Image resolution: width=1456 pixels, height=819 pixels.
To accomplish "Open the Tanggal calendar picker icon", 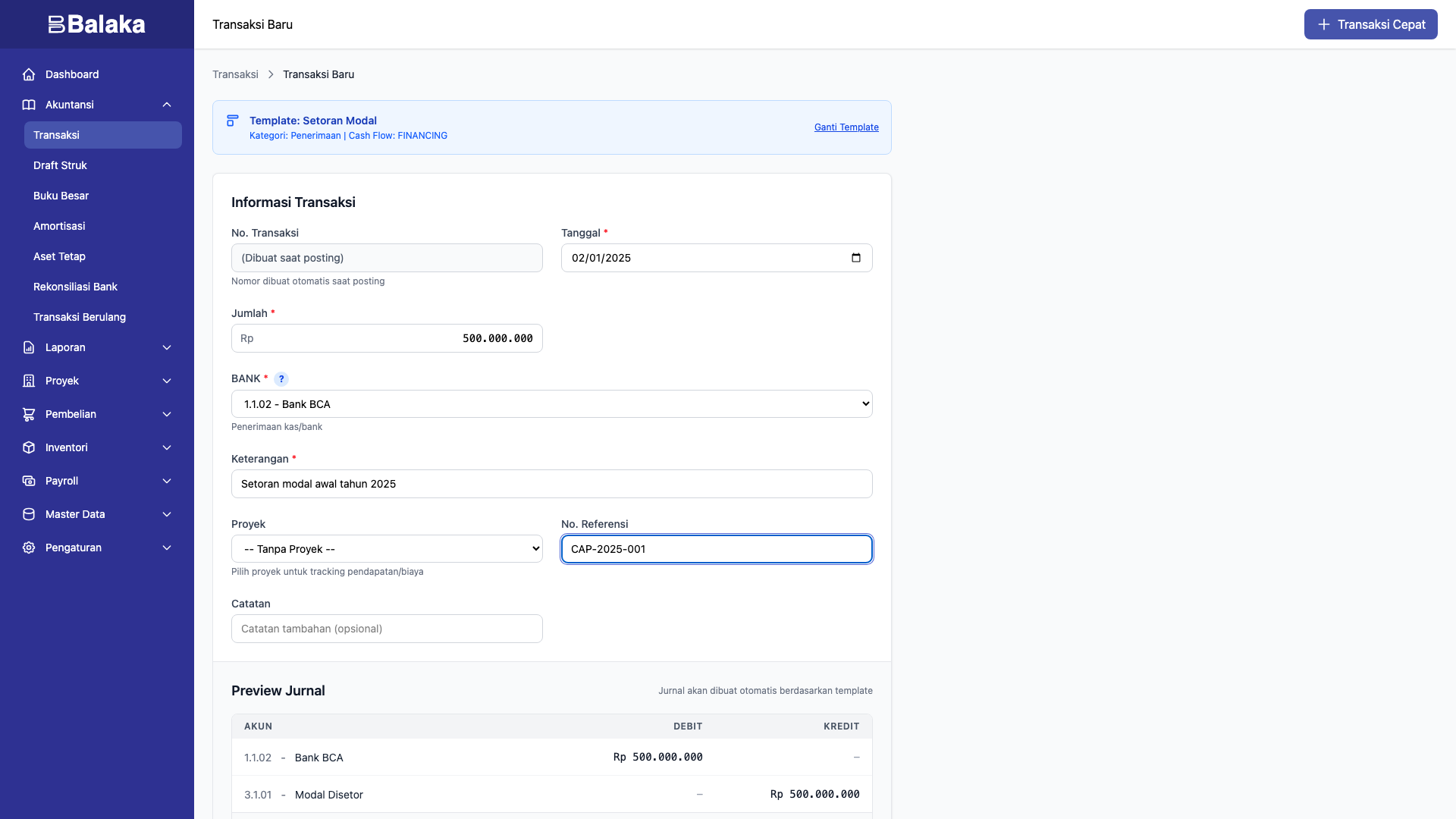I will [x=856, y=258].
